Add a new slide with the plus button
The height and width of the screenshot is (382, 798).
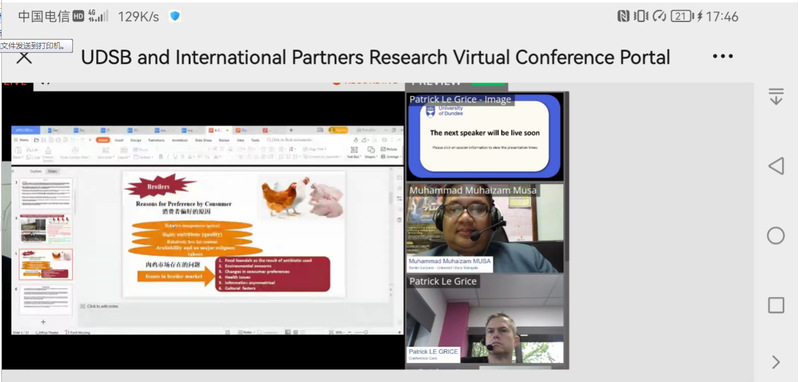[x=43, y=321]
